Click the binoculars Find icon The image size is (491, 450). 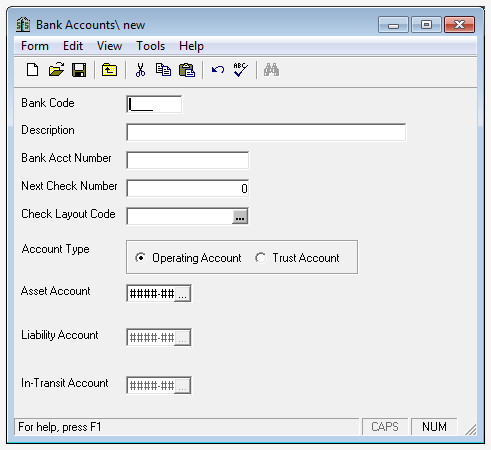[x=271, y=70]
